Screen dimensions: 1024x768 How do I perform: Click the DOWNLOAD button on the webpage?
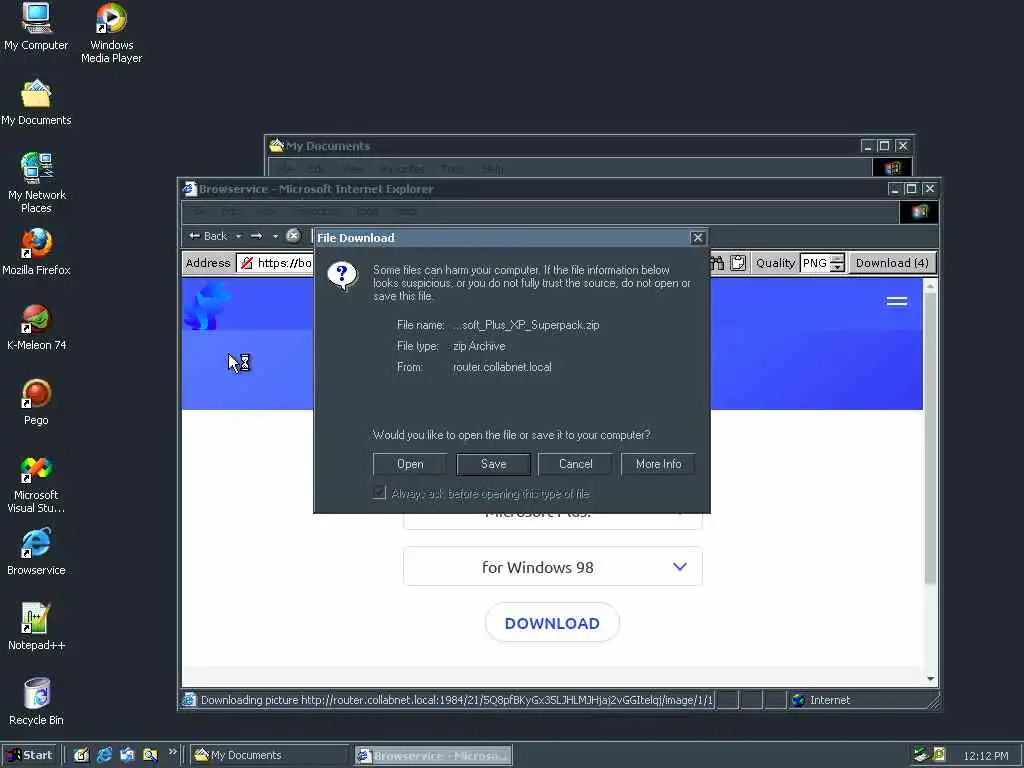click(552, 623)
